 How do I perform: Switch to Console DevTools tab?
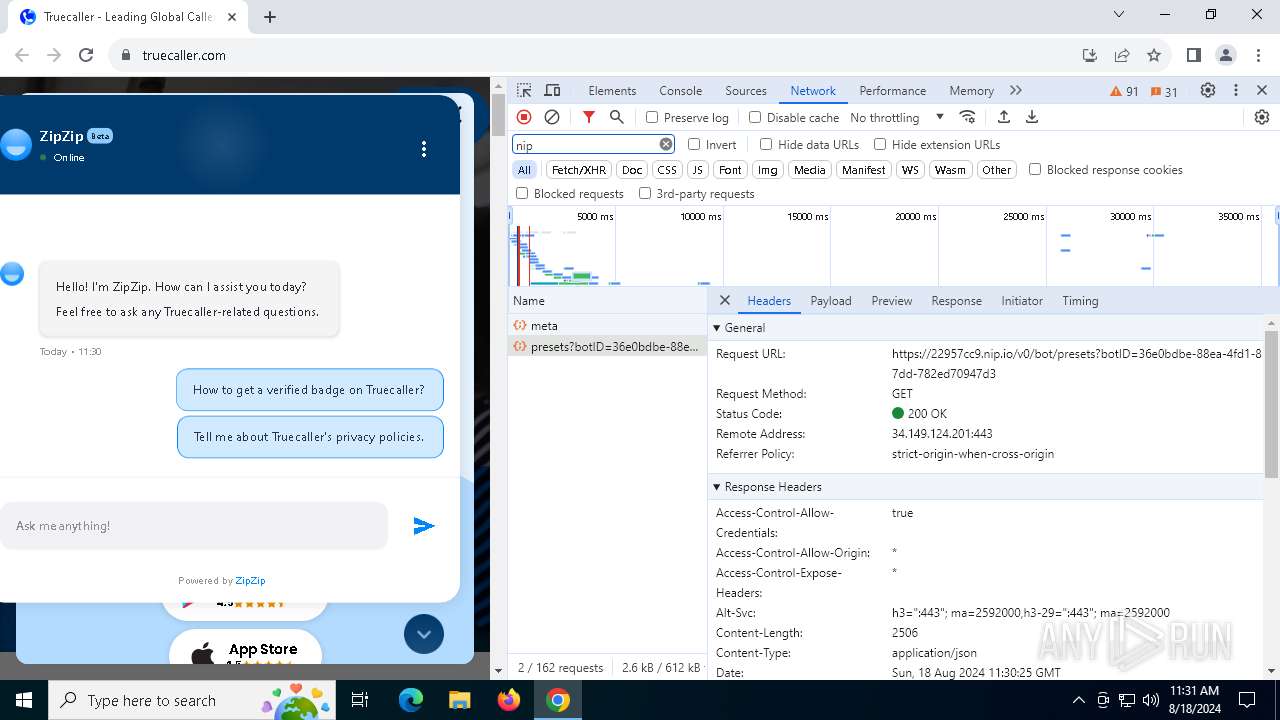coord(680,90)
